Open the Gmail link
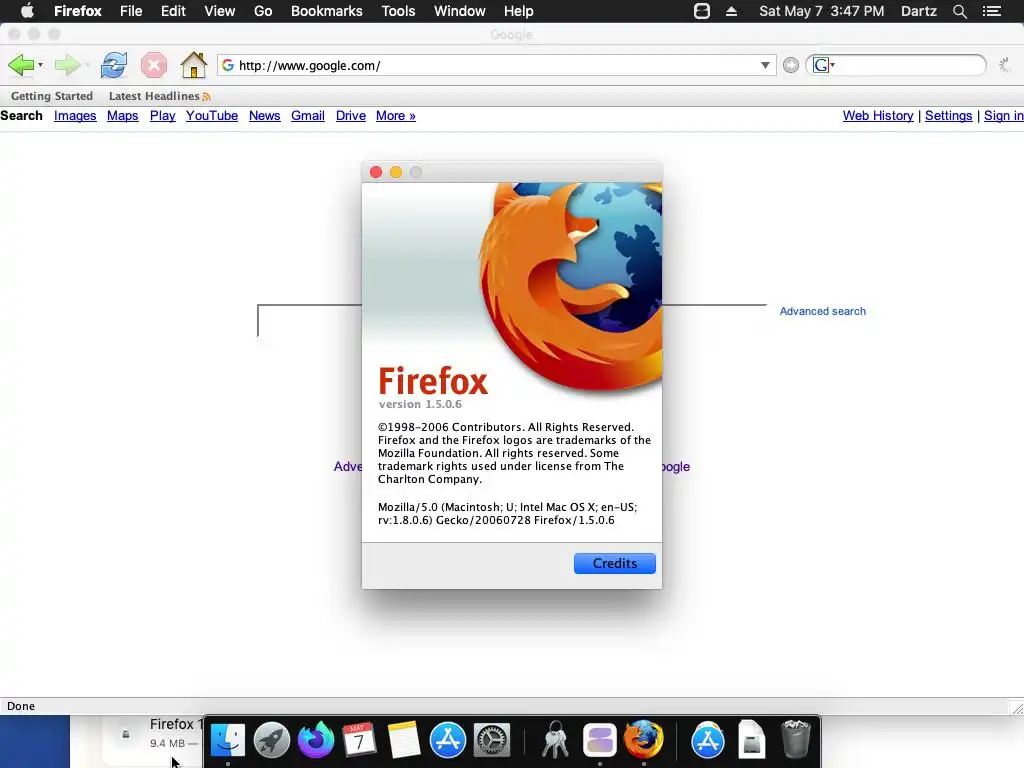 pos(308,116)
